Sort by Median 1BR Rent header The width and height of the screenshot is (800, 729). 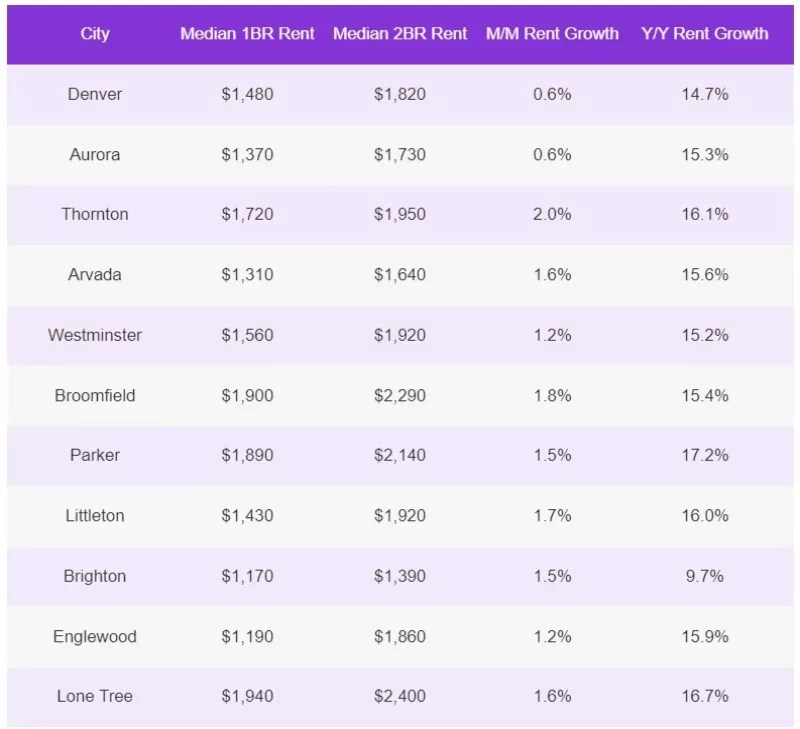click(247, 33)
